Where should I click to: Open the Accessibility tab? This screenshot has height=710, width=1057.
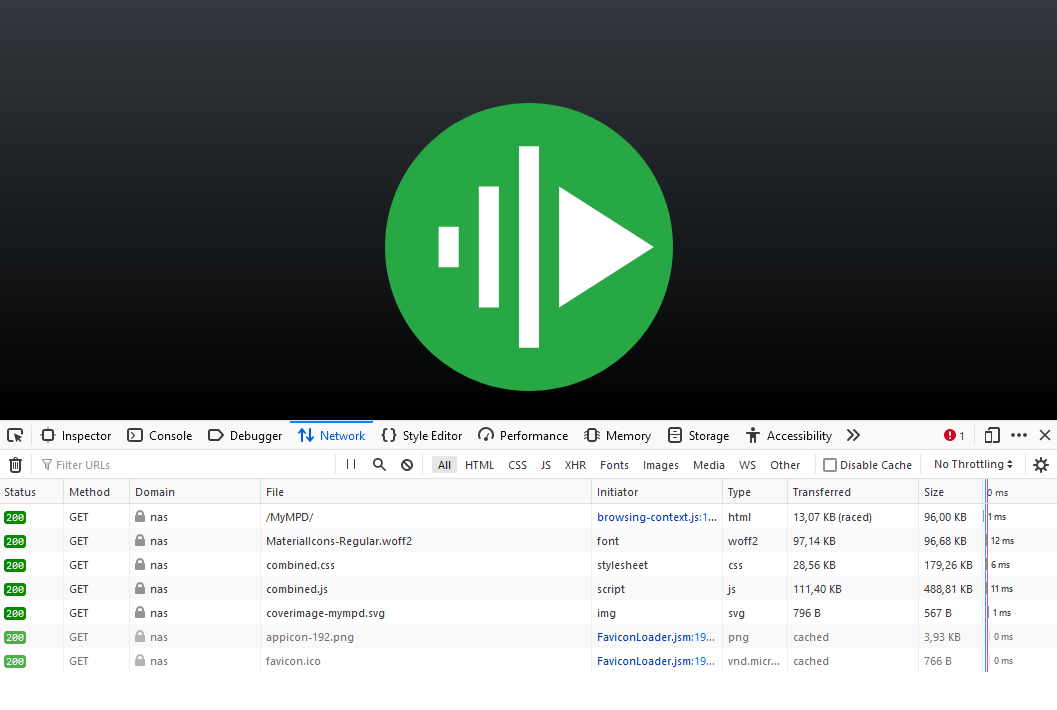point(789,436)
